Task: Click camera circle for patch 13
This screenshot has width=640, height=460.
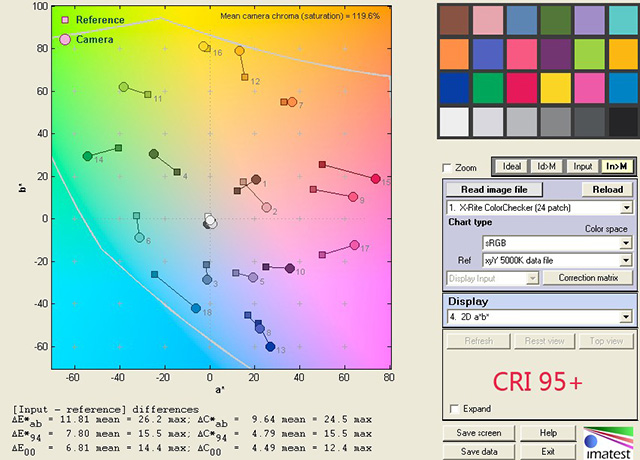Action: click(x=270, y=347)
